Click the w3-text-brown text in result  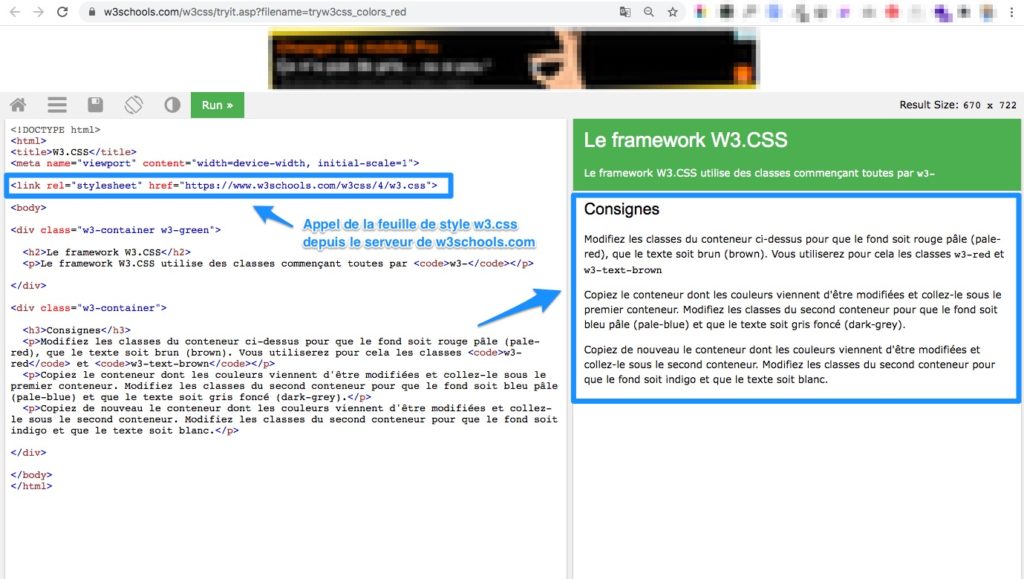pyautogui.click(x=622, y=270)
